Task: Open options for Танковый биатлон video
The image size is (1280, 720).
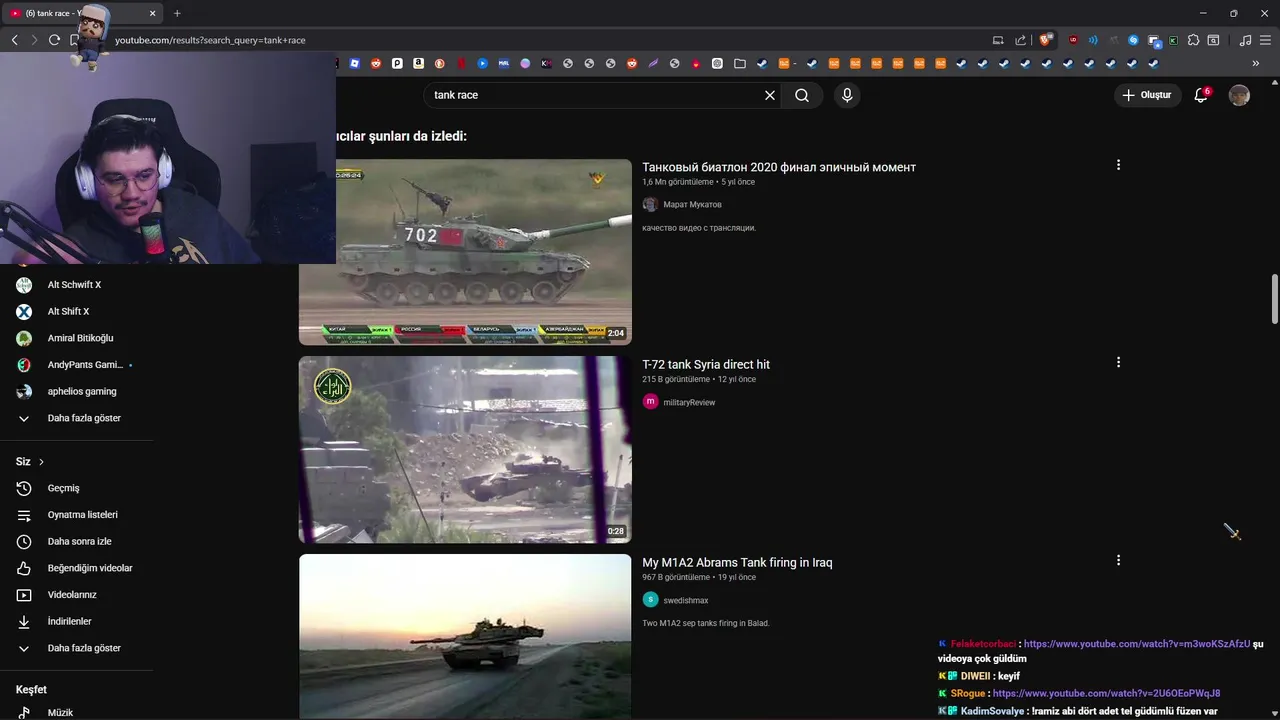Action: pyautogui.click(x=1118, y=165)
